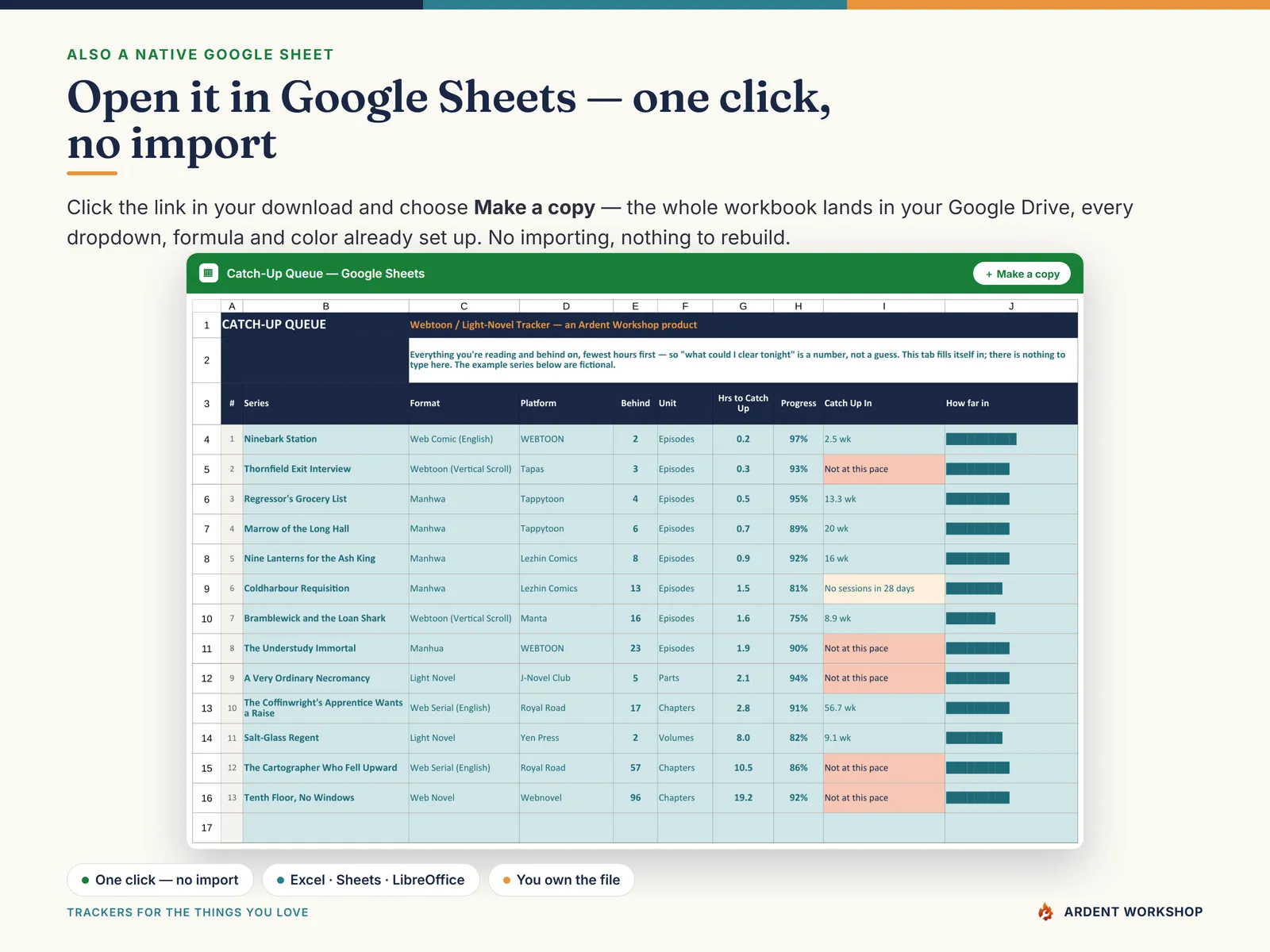Select column A header
Image resolution: width=1270 pixels, height=952 pixels.
232,306
